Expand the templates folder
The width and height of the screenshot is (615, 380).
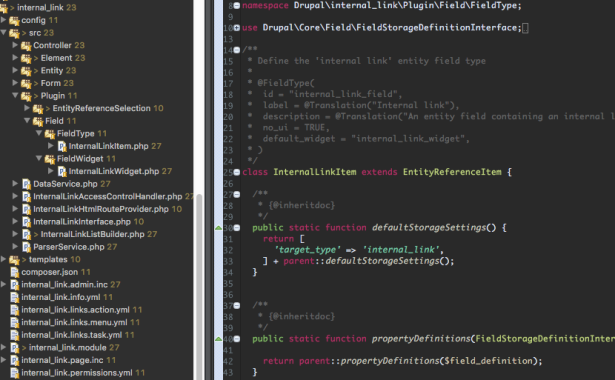tap(4, 259)
